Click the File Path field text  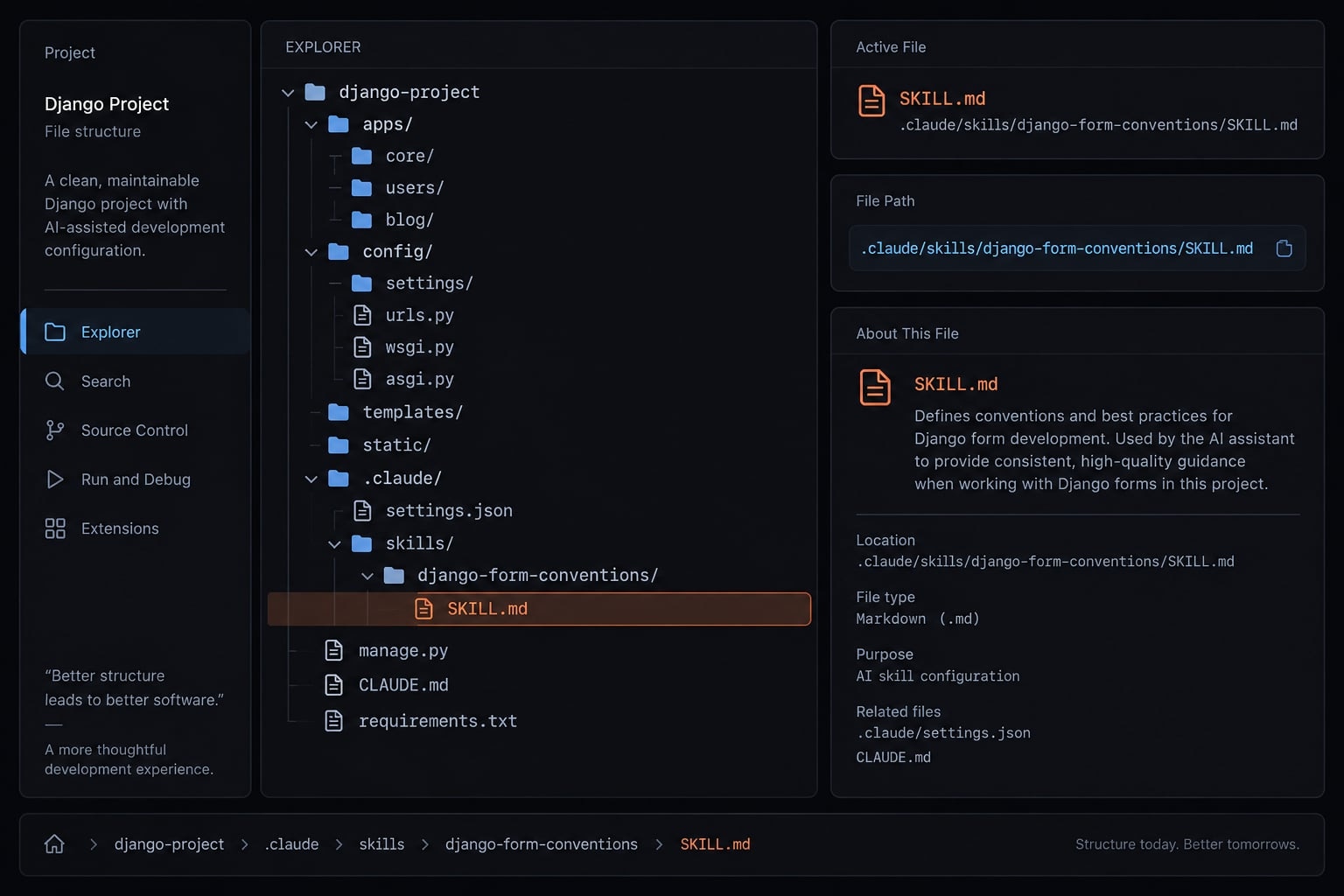[x=1057, y=248]
